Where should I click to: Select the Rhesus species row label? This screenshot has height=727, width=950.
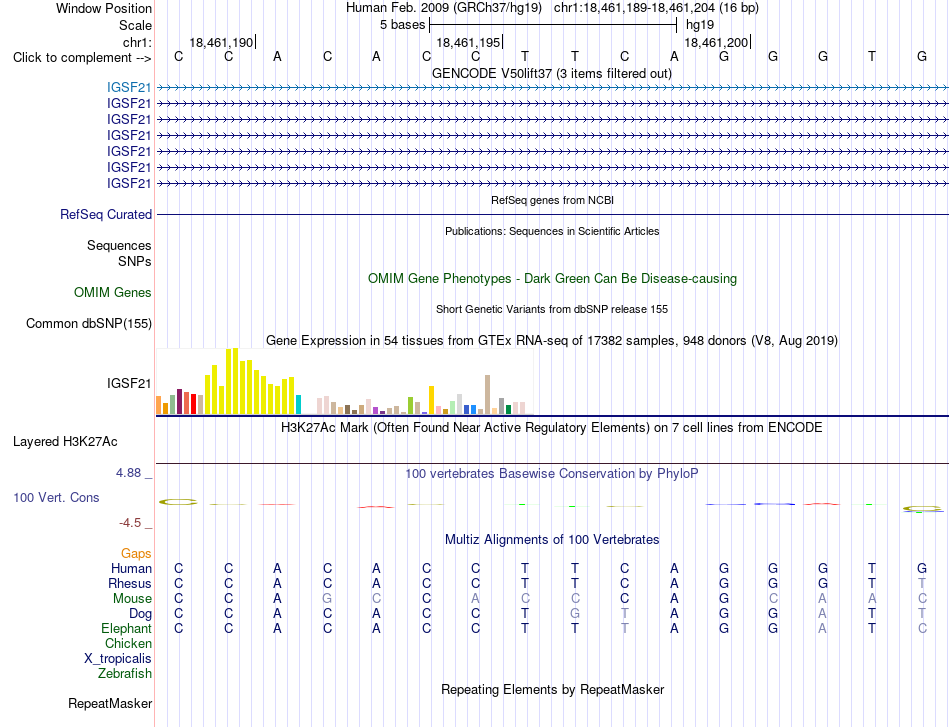130,583
